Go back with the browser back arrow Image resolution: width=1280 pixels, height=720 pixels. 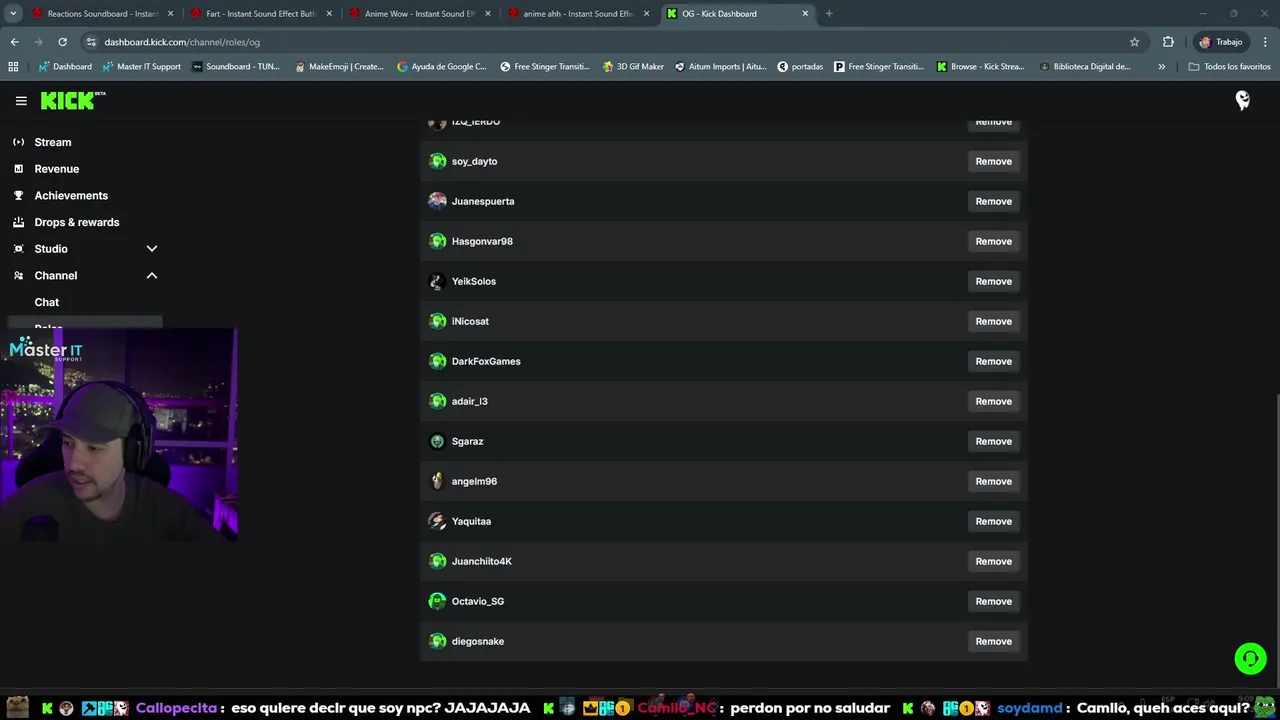coord(14,42)
